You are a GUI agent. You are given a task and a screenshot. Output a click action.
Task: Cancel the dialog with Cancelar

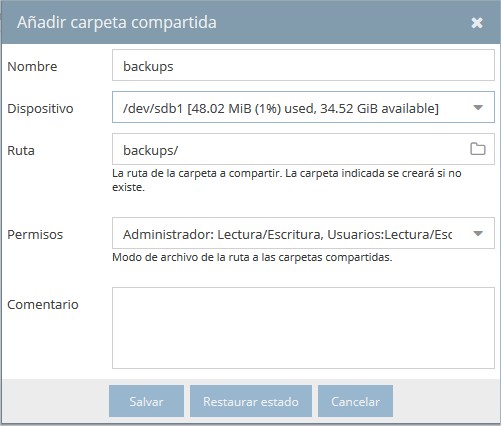click(x=355, y=401)
